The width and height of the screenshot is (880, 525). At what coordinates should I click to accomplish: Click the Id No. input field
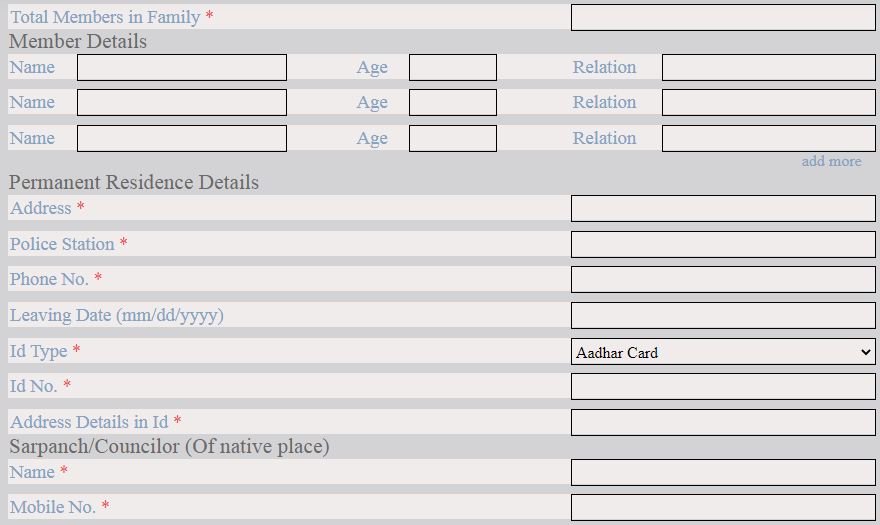click(722, 386)
